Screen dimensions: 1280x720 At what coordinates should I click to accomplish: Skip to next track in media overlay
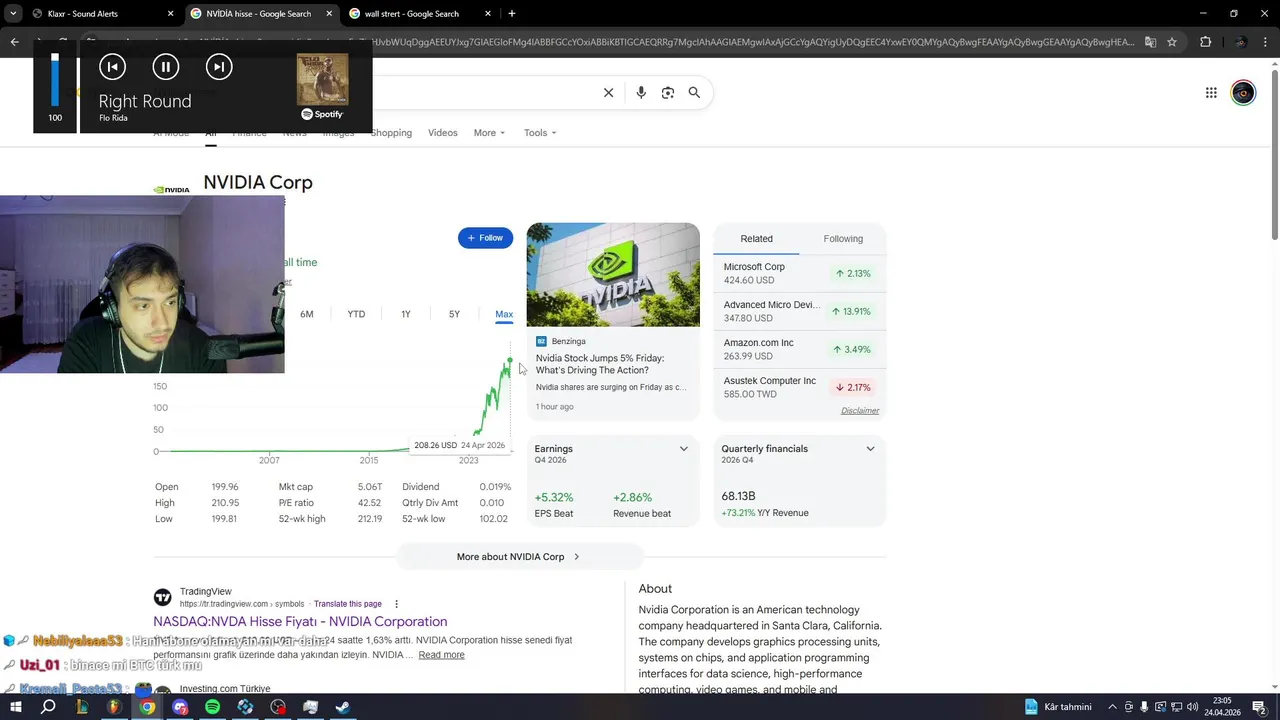(219, 67)
